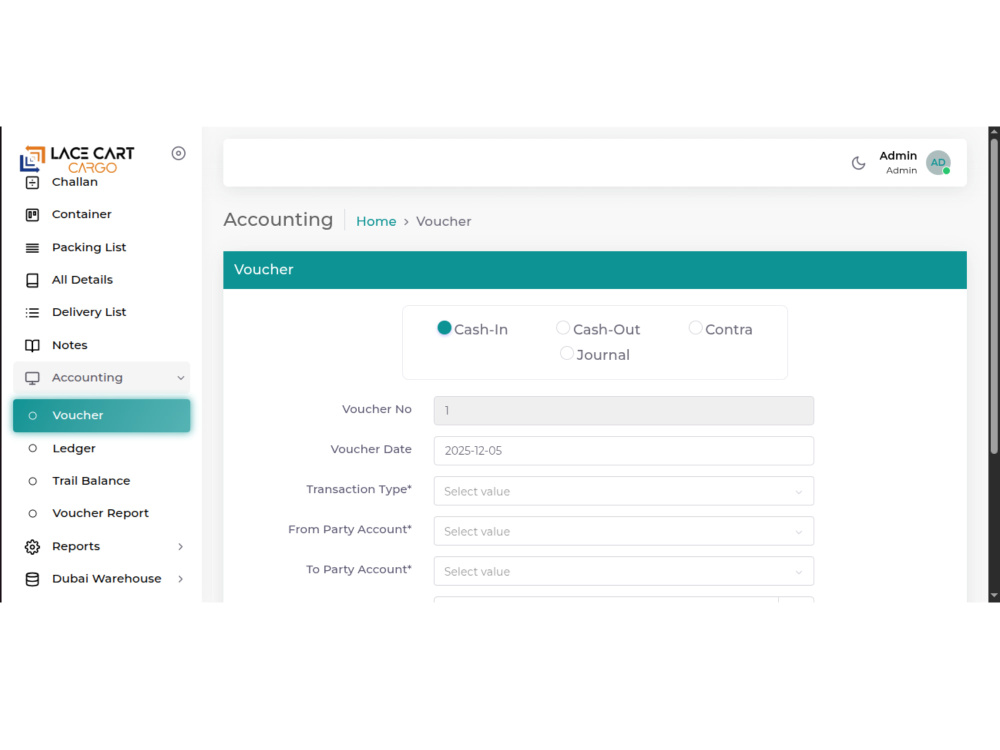Select Voucher in Accounting submenu
This screenshot has height=750, width=1000.
point(101,415)
